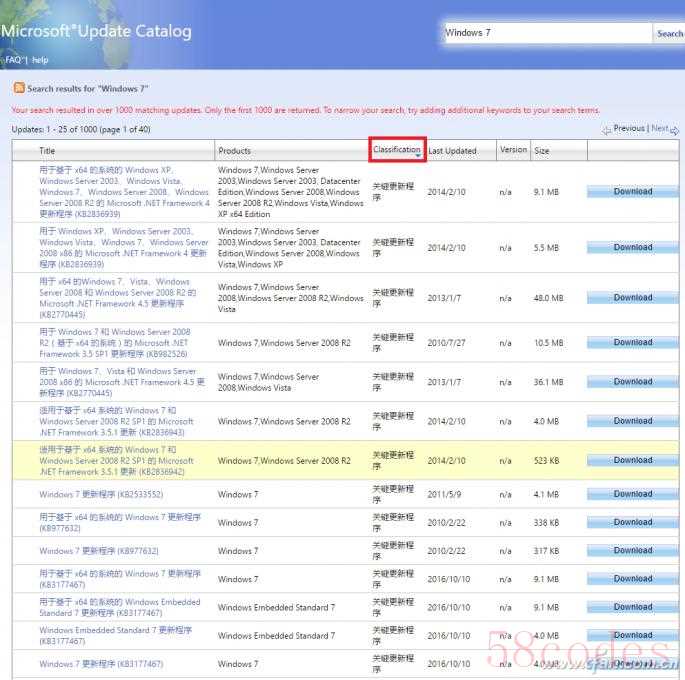685x680 pixels.
Task: Click the 36.1 MB size cell
Action: coord(548,382)
